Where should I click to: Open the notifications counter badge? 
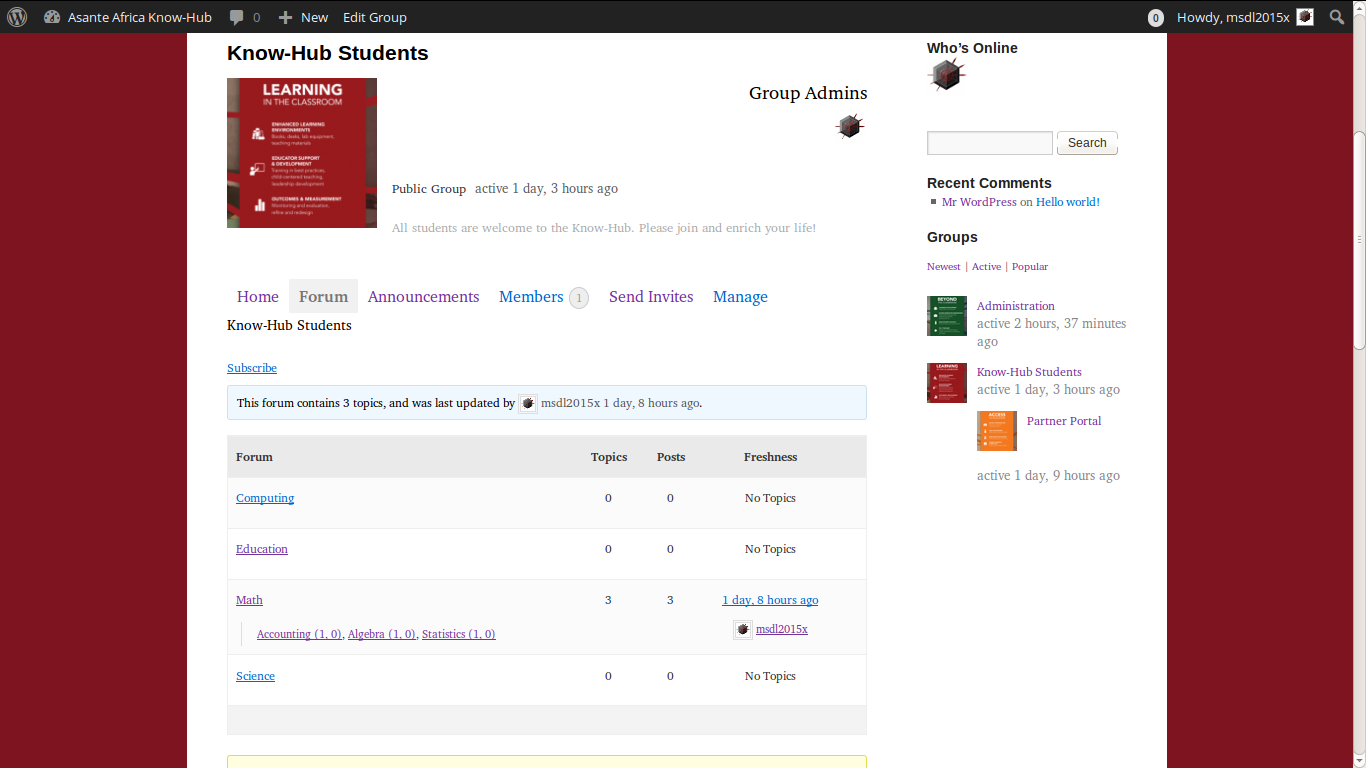click(1156, 18)
